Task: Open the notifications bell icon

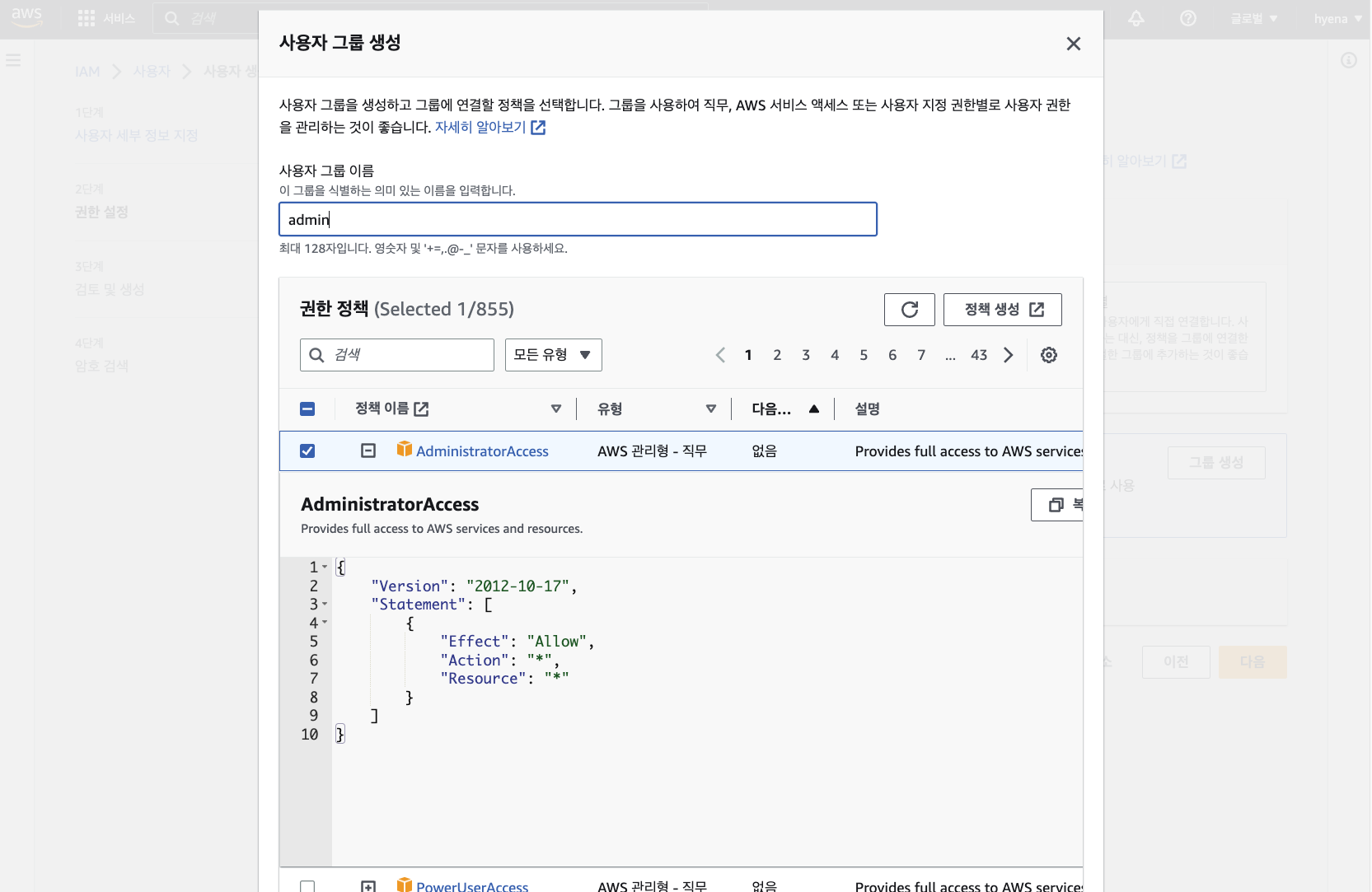Action: (x=1136, y=18)
